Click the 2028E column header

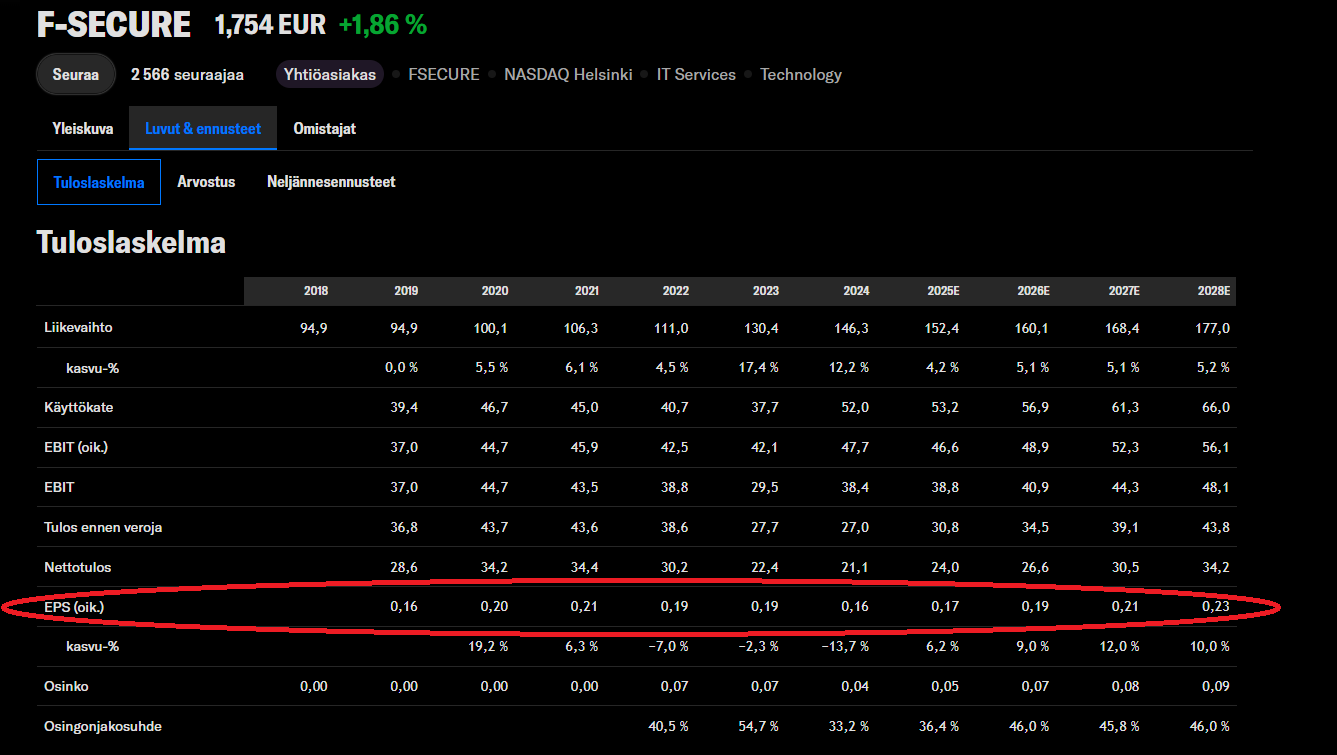[x=1213, y=291]
